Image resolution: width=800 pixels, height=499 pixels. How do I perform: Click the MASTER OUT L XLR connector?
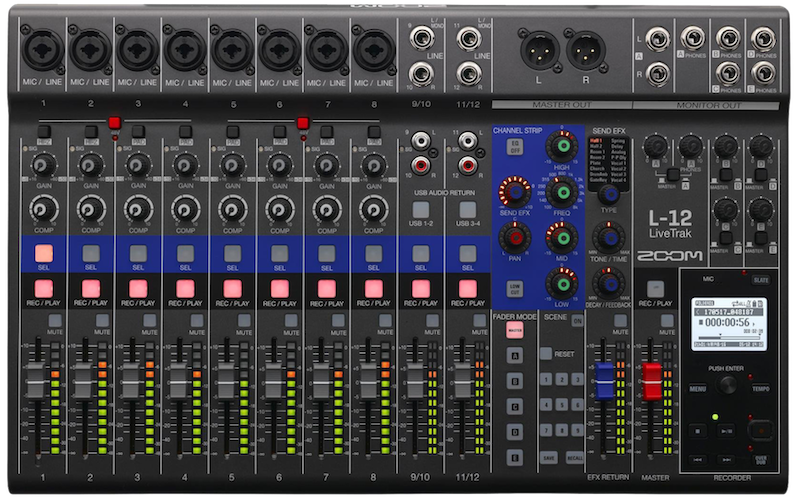pos(539,51)
